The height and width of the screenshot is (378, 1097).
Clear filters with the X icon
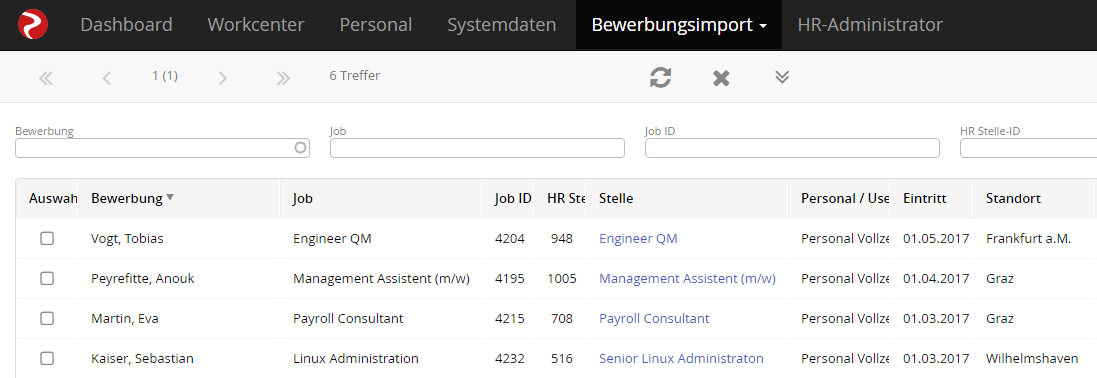(x=721, y=78)
